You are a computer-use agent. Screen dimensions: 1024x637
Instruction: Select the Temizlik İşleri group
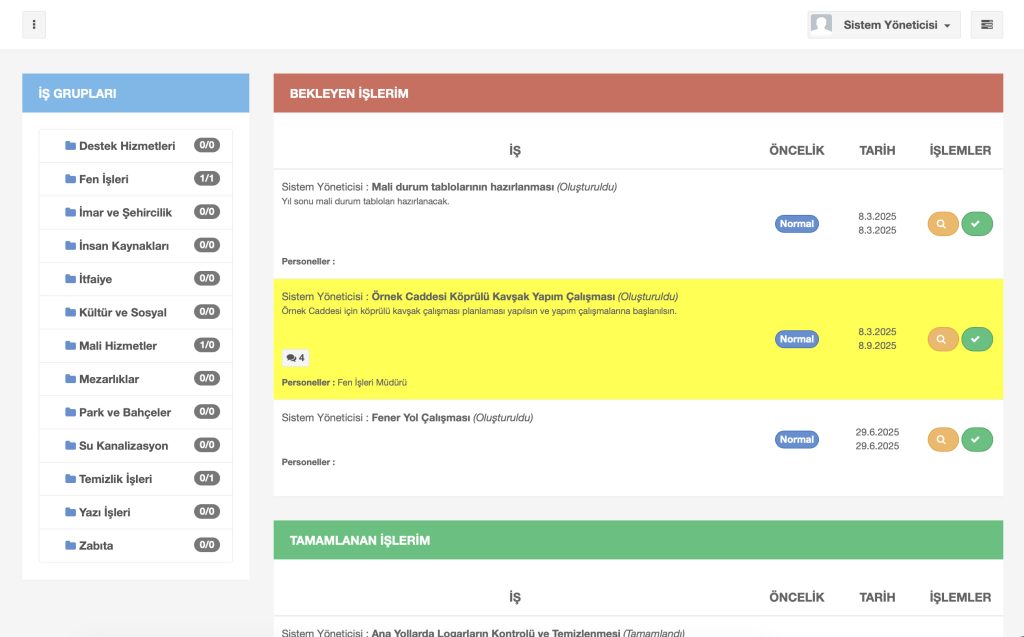tap(115, 479)
